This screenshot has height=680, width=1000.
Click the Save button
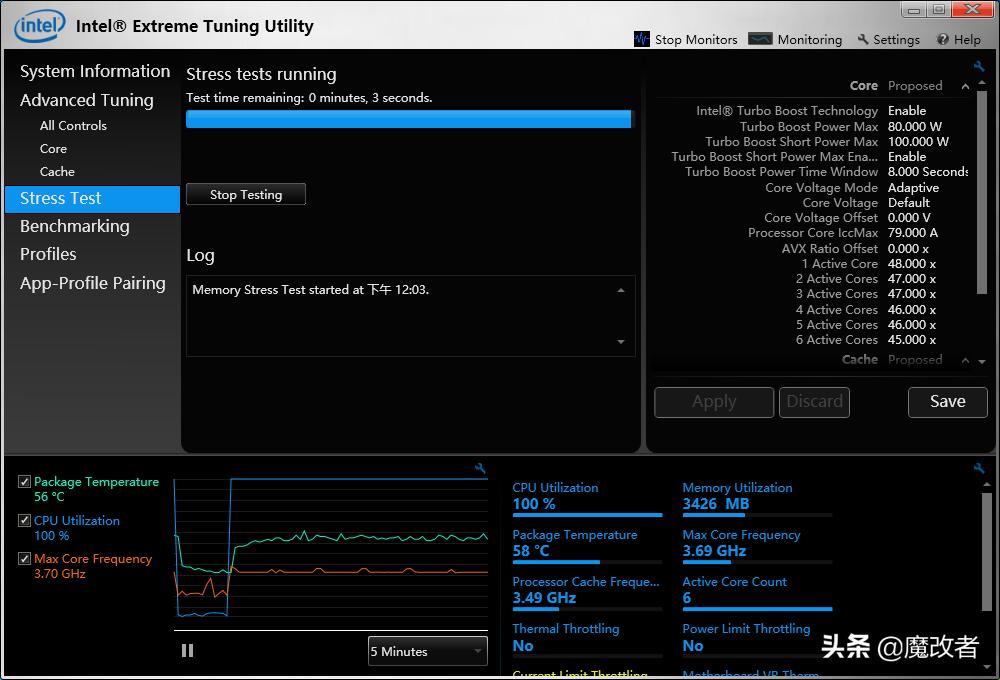947,402
